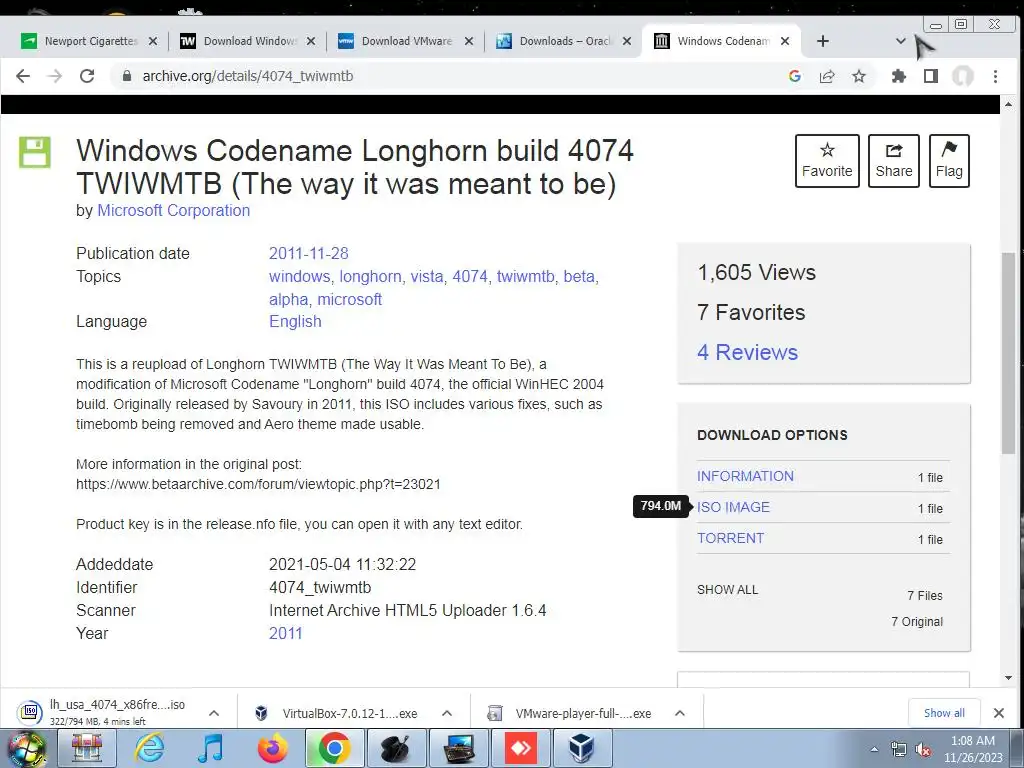The height and width of the screenshot is (768, 1024).
Task: Close the downloads bar
Action: tap(999, 713)
